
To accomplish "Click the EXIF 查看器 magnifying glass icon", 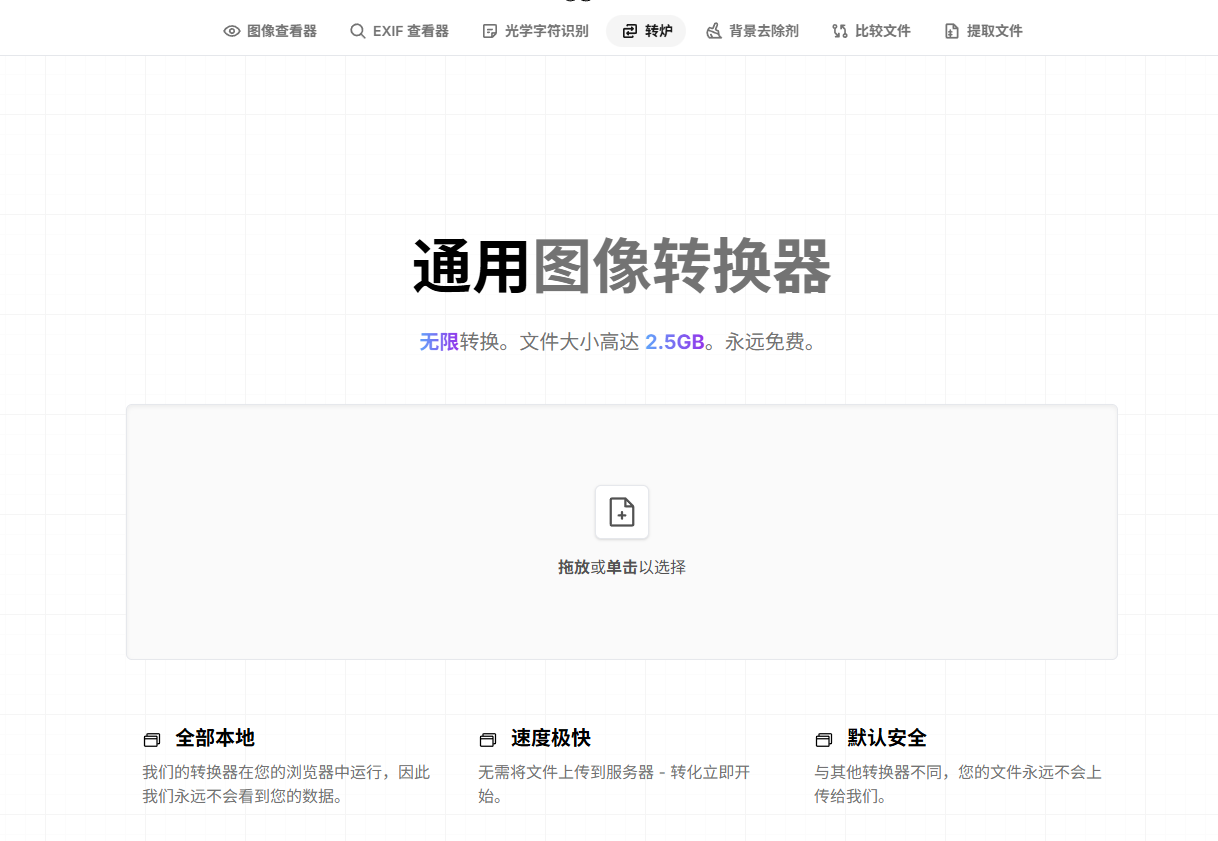I will click(x=357, y=31).
